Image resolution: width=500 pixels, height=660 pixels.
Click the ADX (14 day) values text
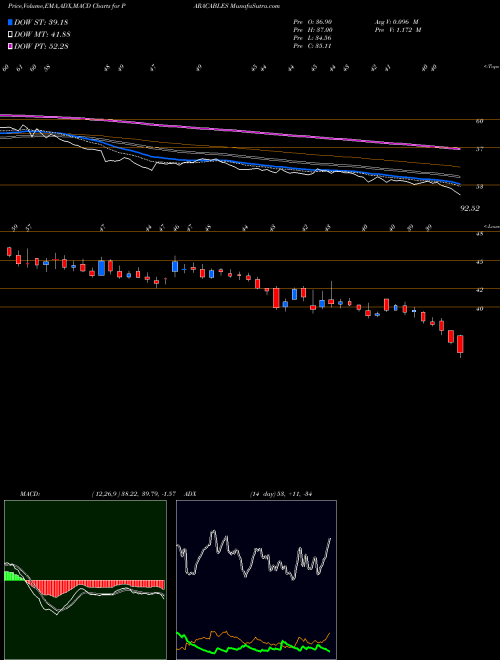280,493
